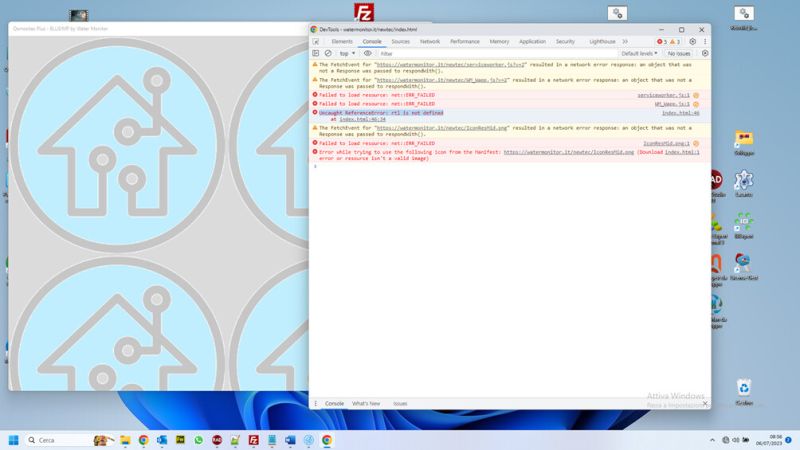
Task: Show hidden system tray icons chevron
Action: (712, 440)
